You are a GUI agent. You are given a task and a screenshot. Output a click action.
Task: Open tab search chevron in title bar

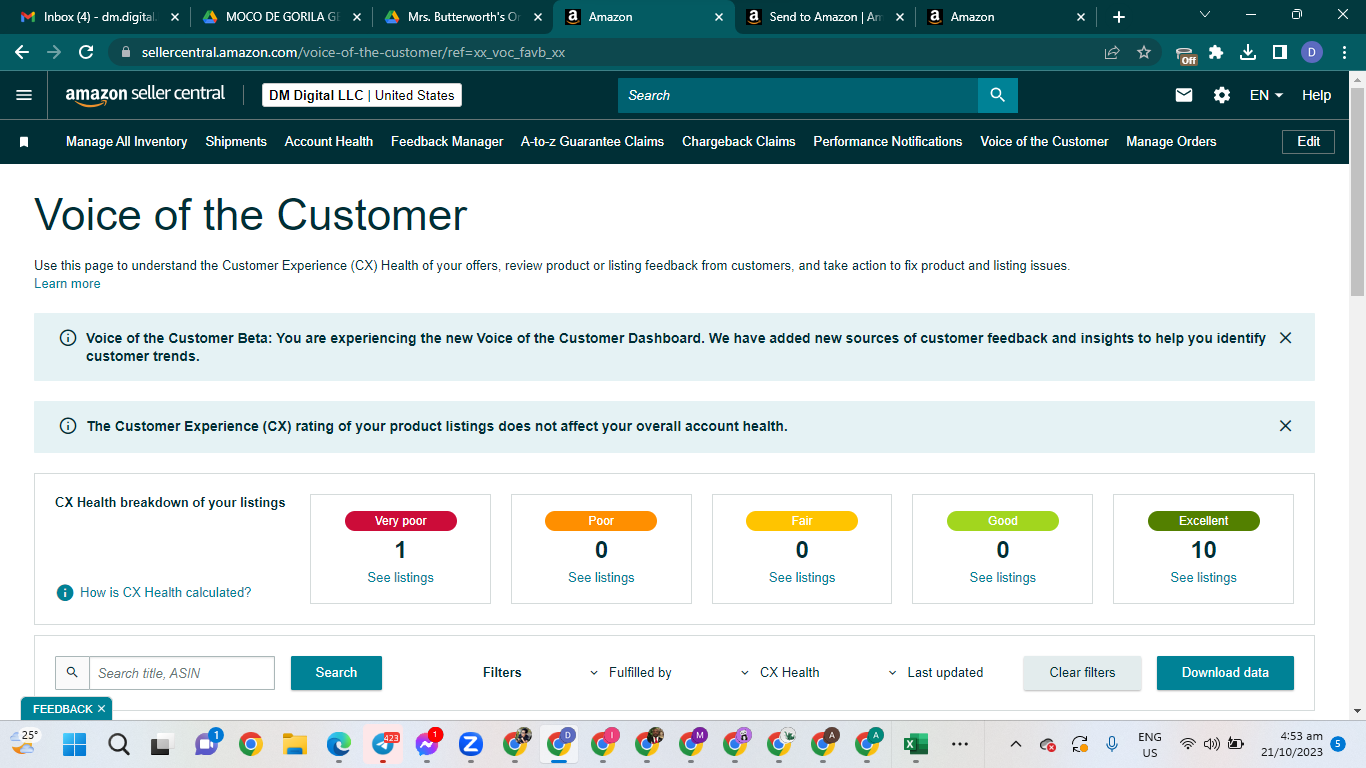[1204, 15]
